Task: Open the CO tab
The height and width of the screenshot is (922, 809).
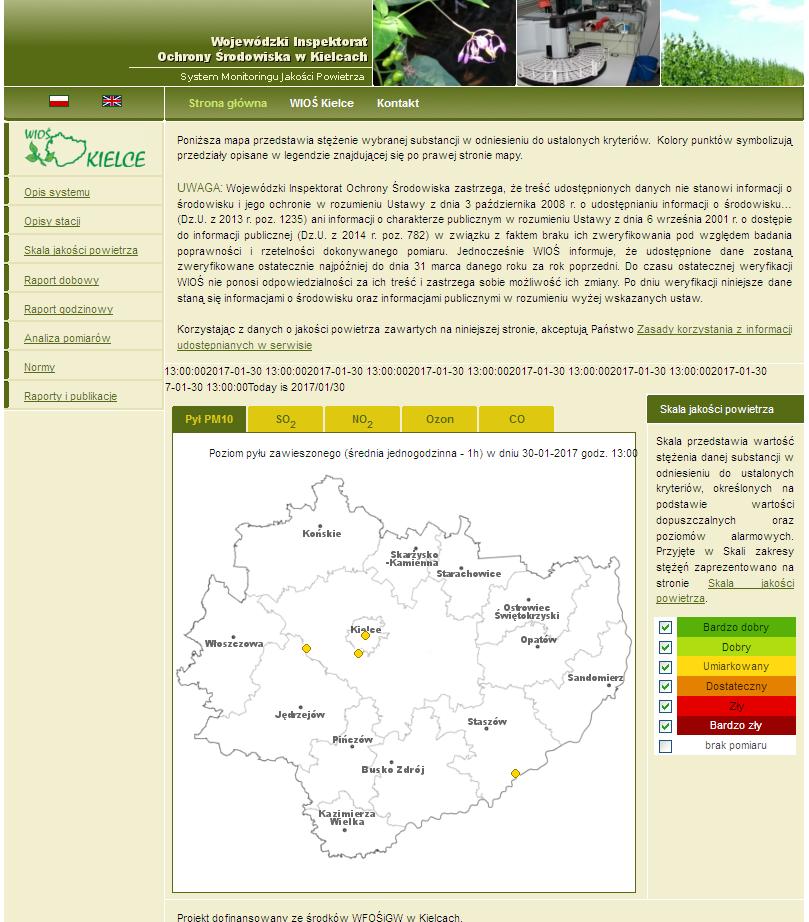Action: click(x=516, y=419)
